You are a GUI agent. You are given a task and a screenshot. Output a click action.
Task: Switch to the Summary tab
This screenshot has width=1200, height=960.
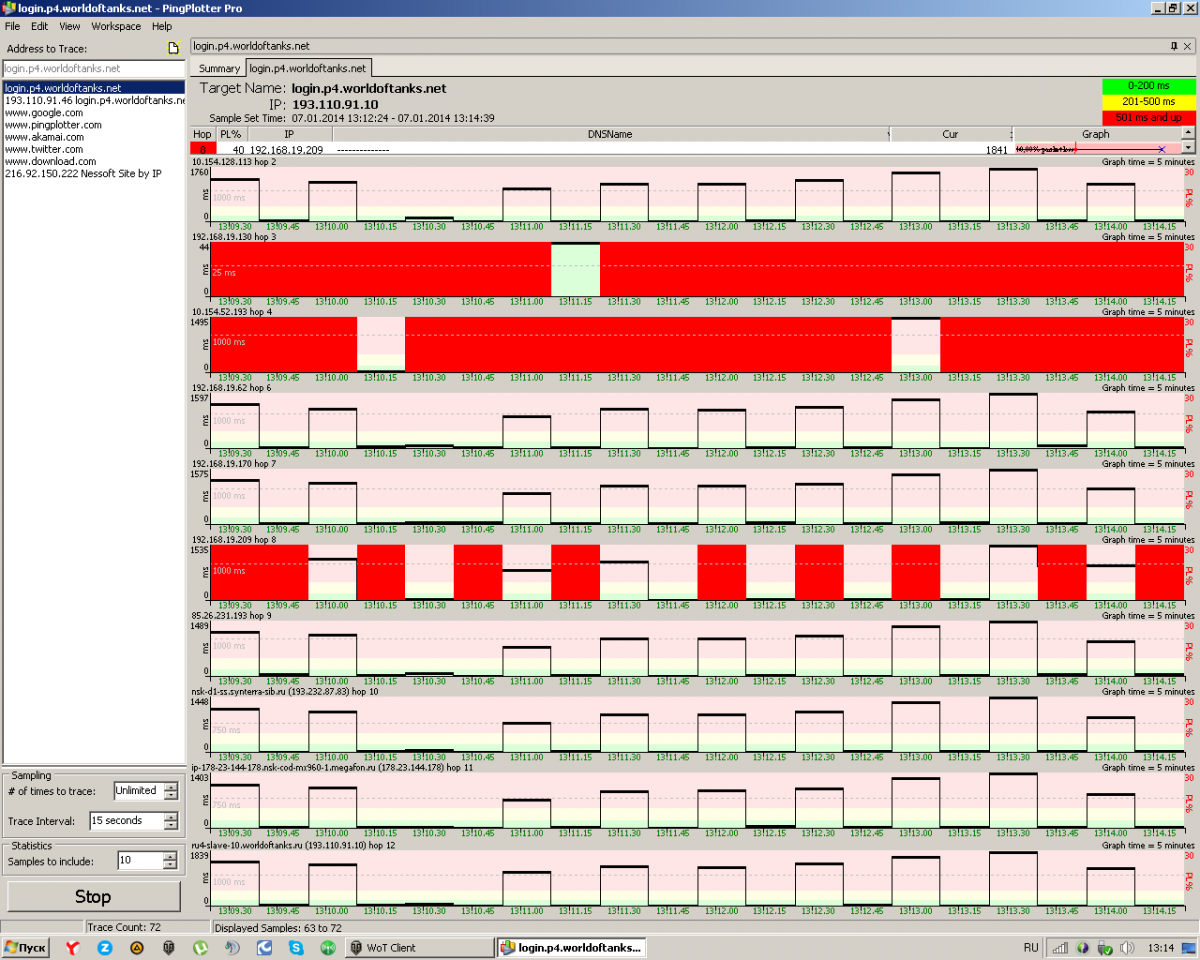(219, 69)
